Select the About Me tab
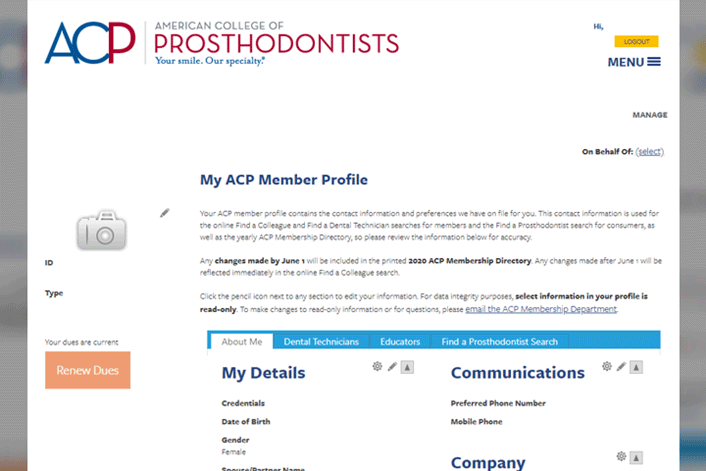The image size is (706, 471). pyautogui.click(x=241, y=342)
